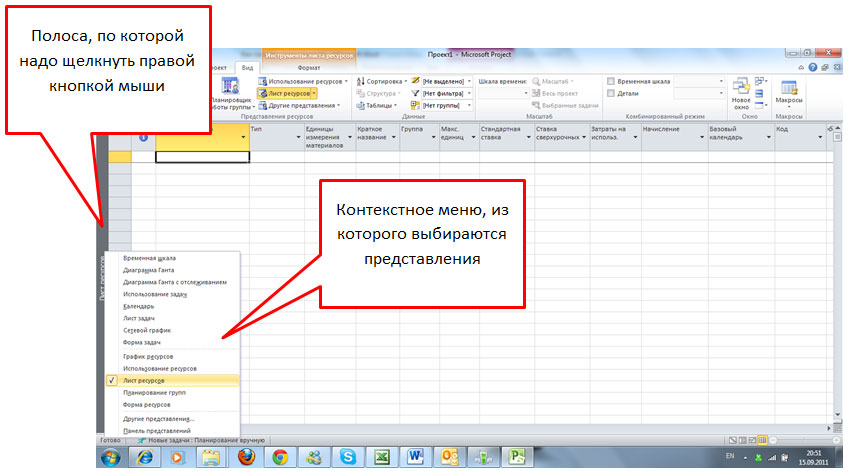Click the Microsoft Project taskbar icon
Screen dimensions: 857x471
coord(517,457)
